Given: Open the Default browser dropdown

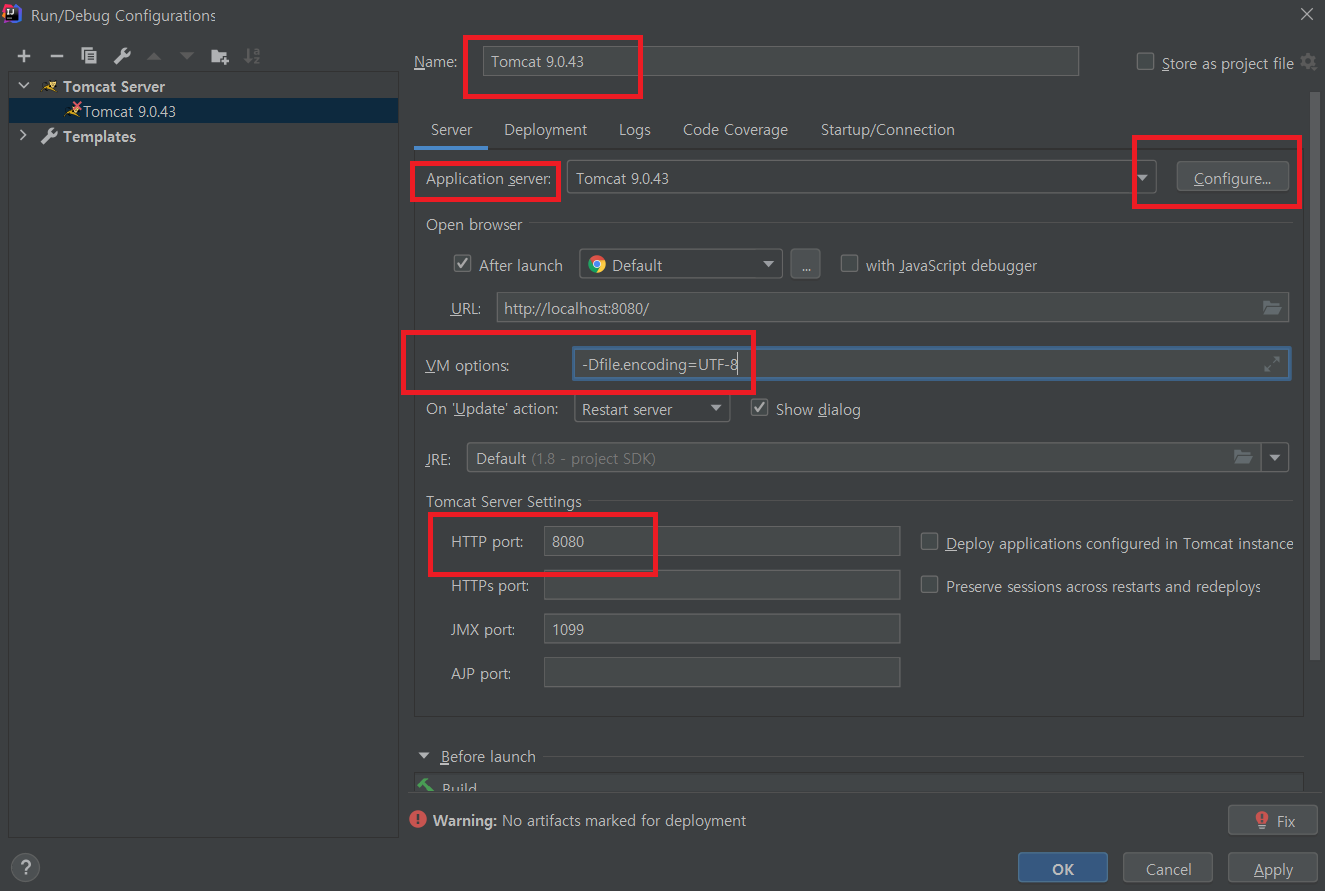Looking at the screenshot, I should click(x=680, y=264).
